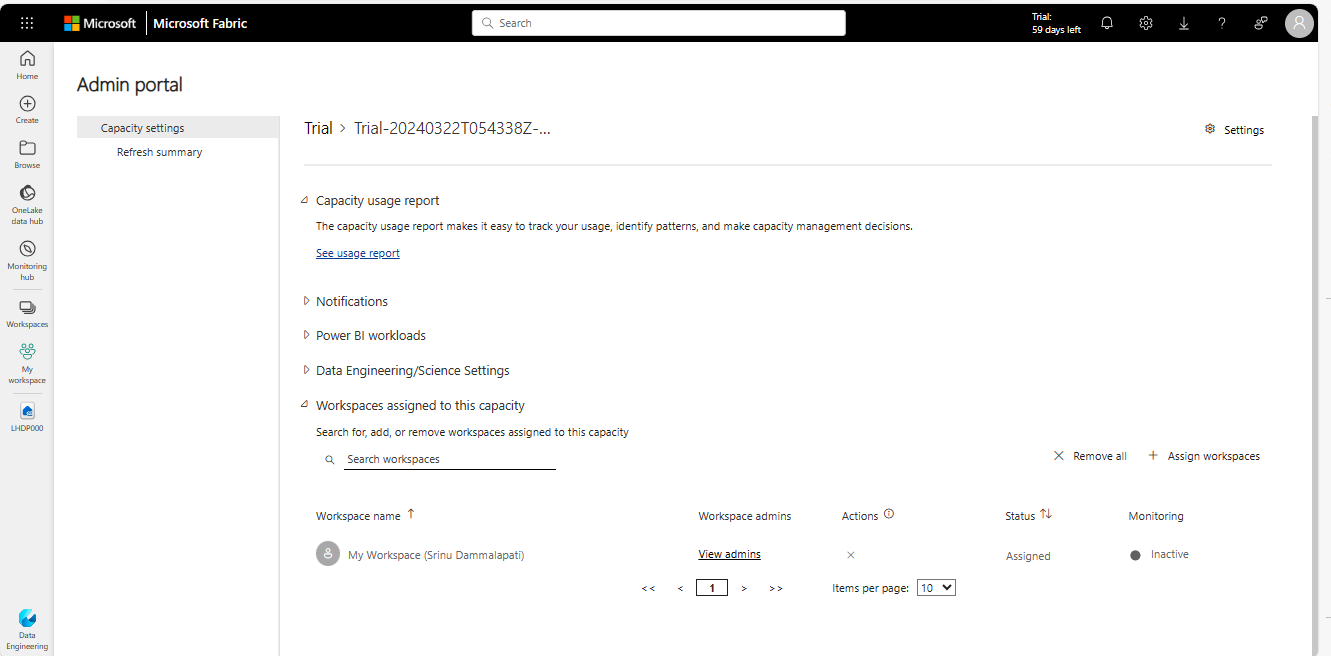Click the Remove all button
1331x656 pixels.
click(1090, 456)
